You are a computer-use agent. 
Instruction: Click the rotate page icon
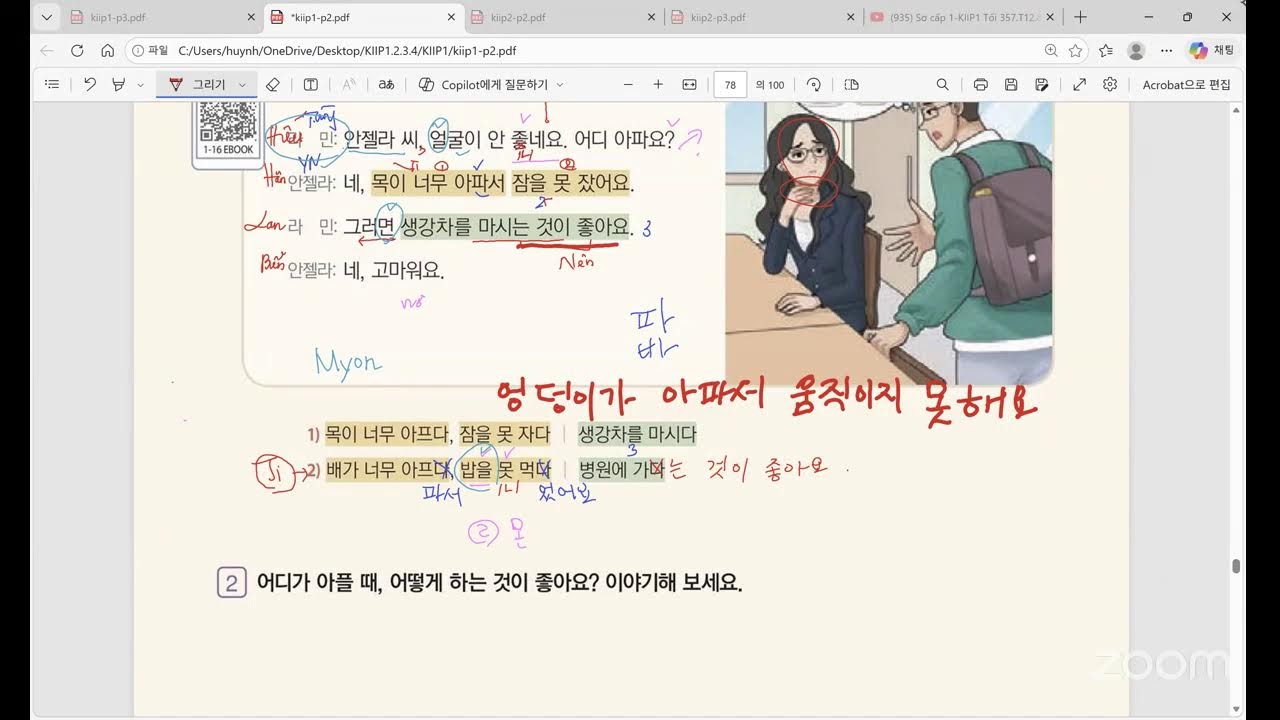click(814, 85)
